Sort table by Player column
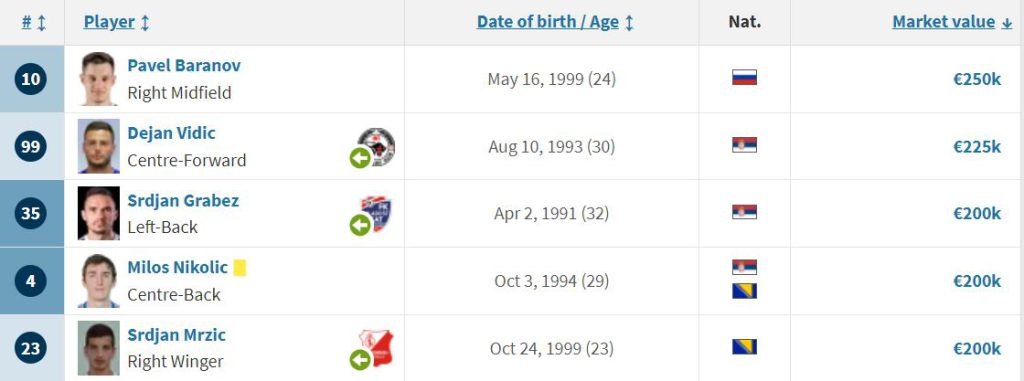1024x381 pixels. (117, 22)
